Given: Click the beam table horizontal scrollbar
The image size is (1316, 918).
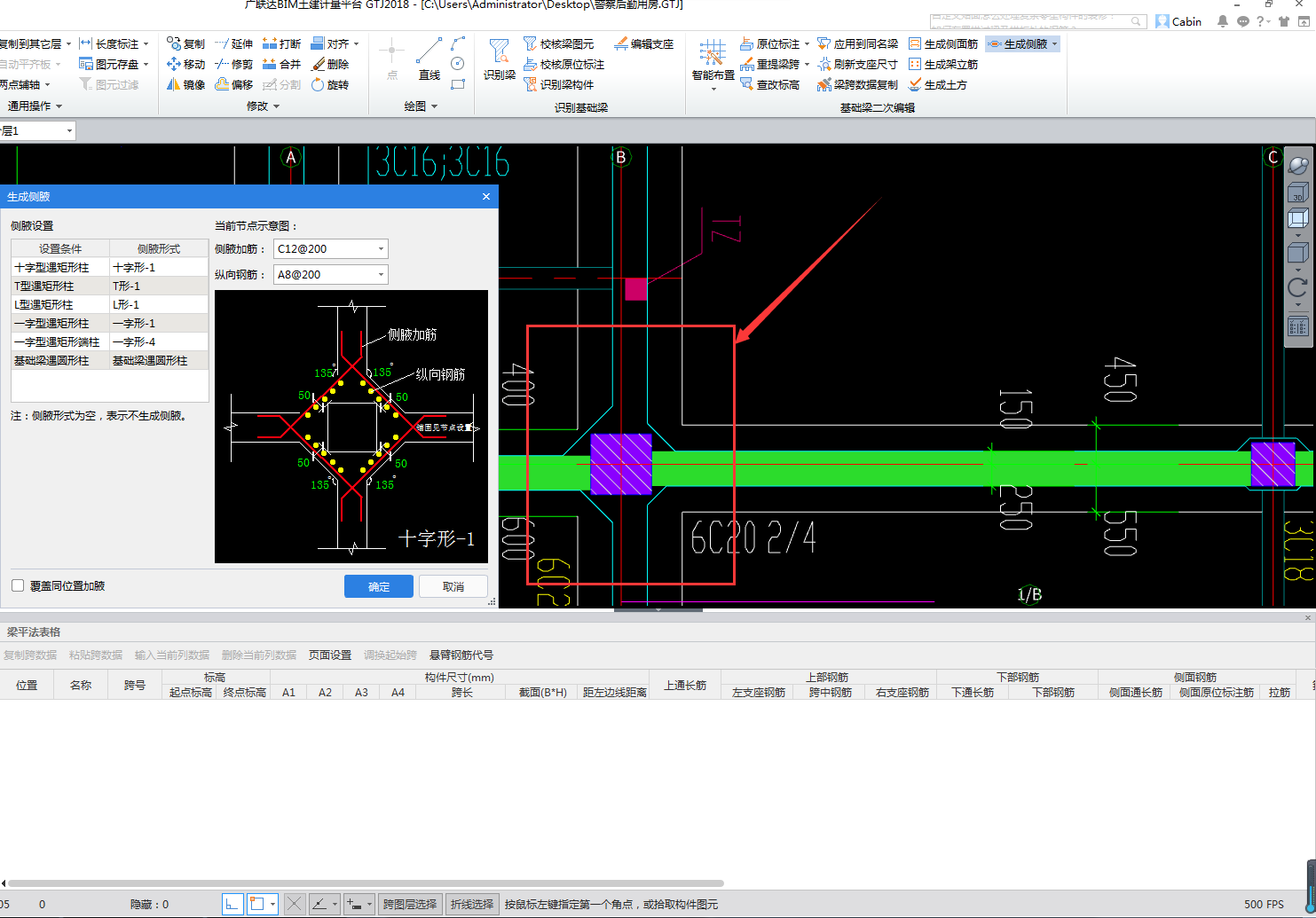Looking at the screenshot, I should 366,883.
